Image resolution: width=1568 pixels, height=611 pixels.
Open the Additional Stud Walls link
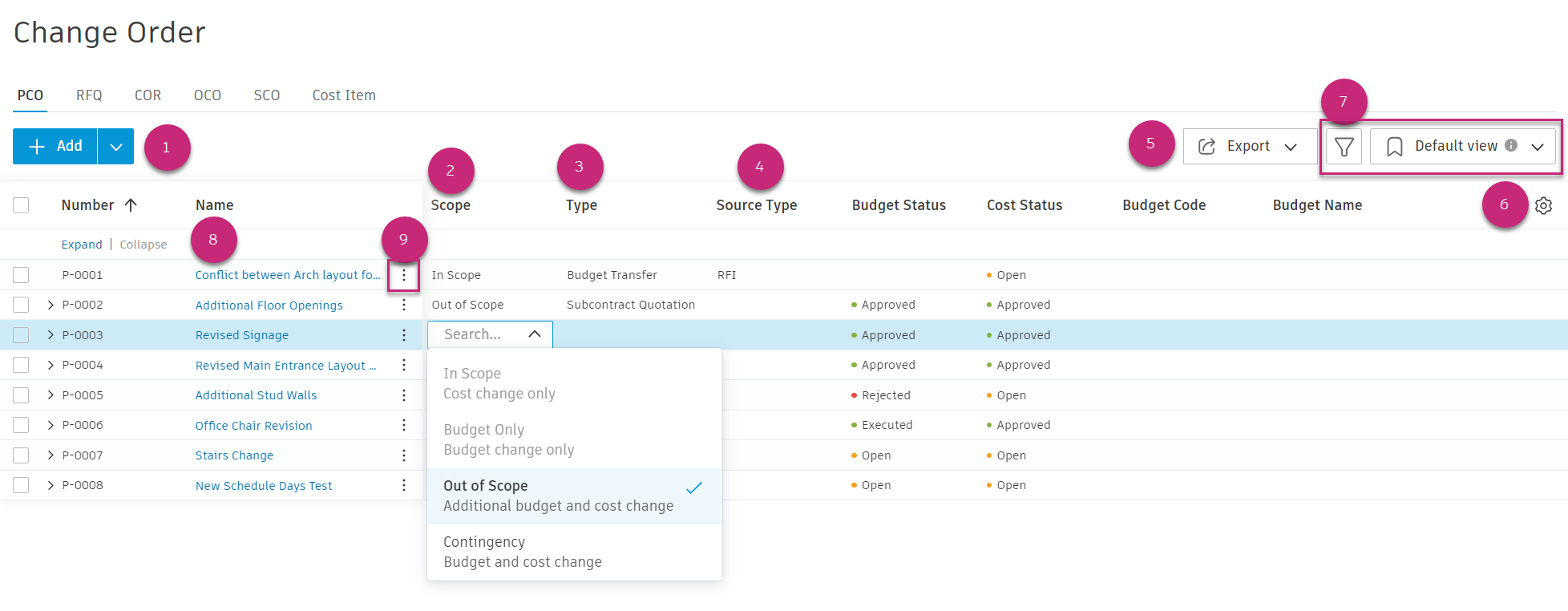pos(256,395)
